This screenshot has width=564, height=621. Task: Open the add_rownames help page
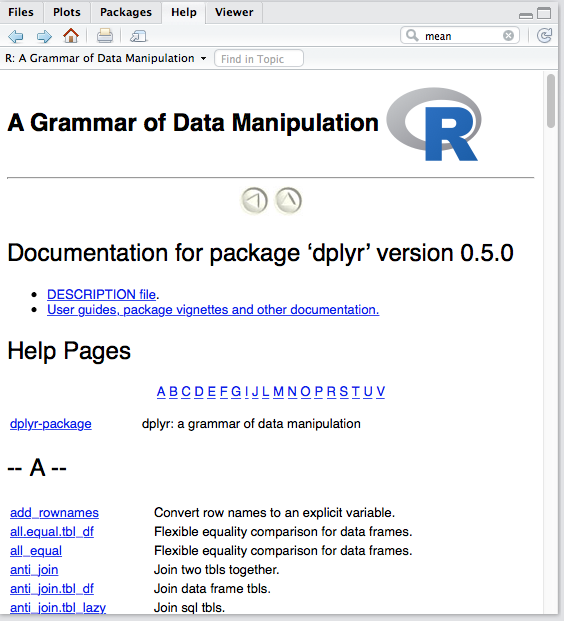coord(54,512)
